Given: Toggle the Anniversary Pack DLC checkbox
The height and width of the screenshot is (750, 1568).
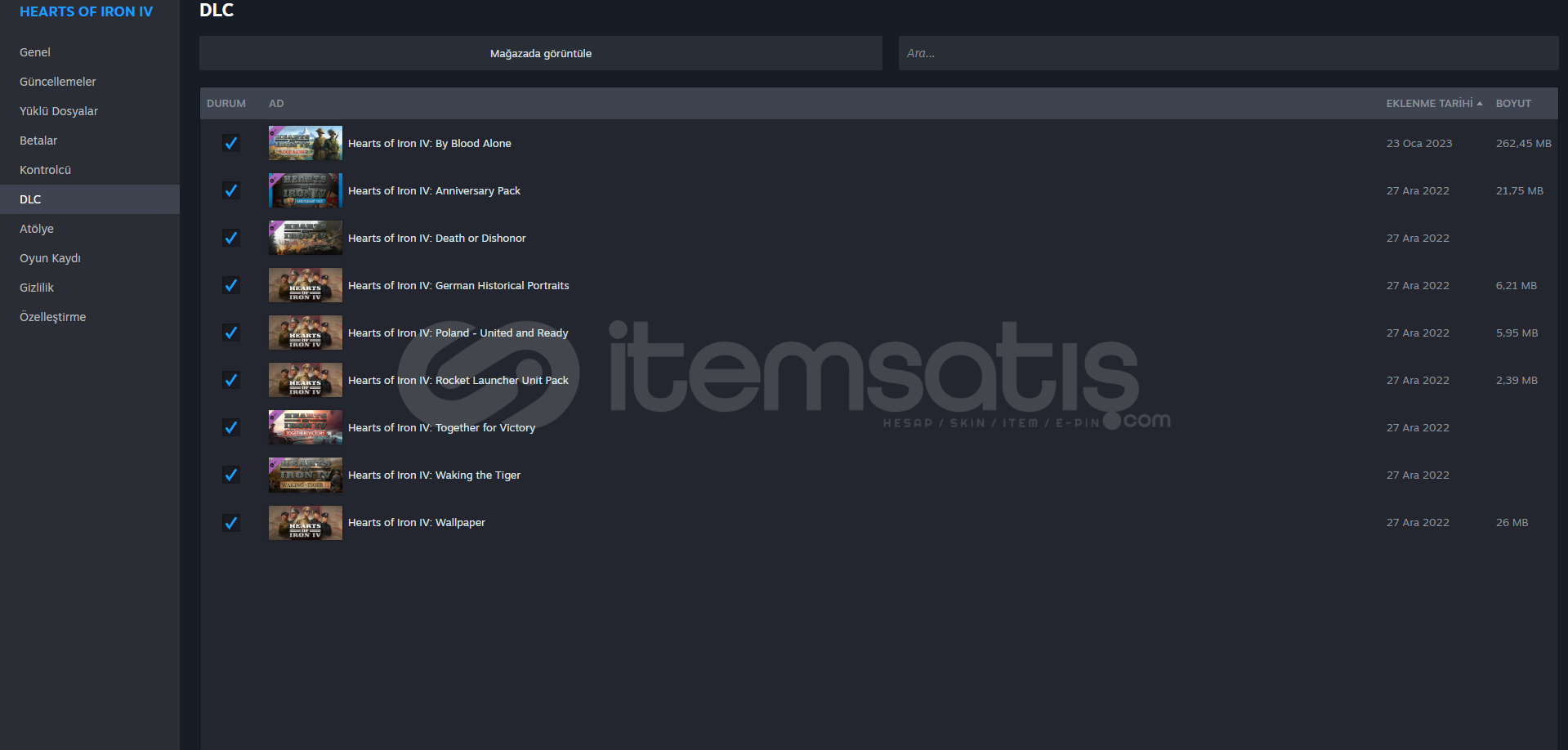Looking at the screenshot, I should click(231, 190).
